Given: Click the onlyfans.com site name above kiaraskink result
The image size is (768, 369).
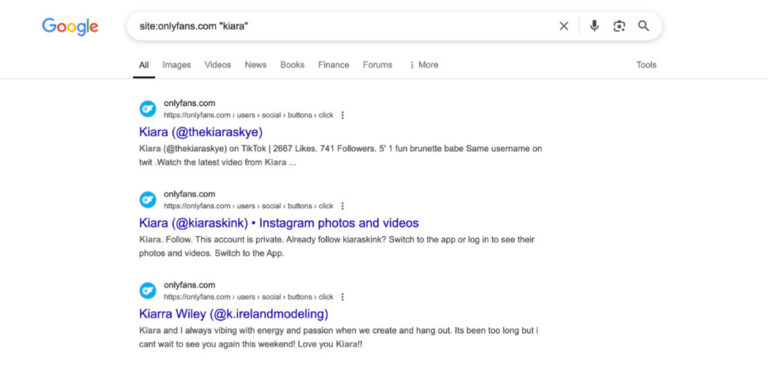Looking at the screenshot, I should 189,194.
